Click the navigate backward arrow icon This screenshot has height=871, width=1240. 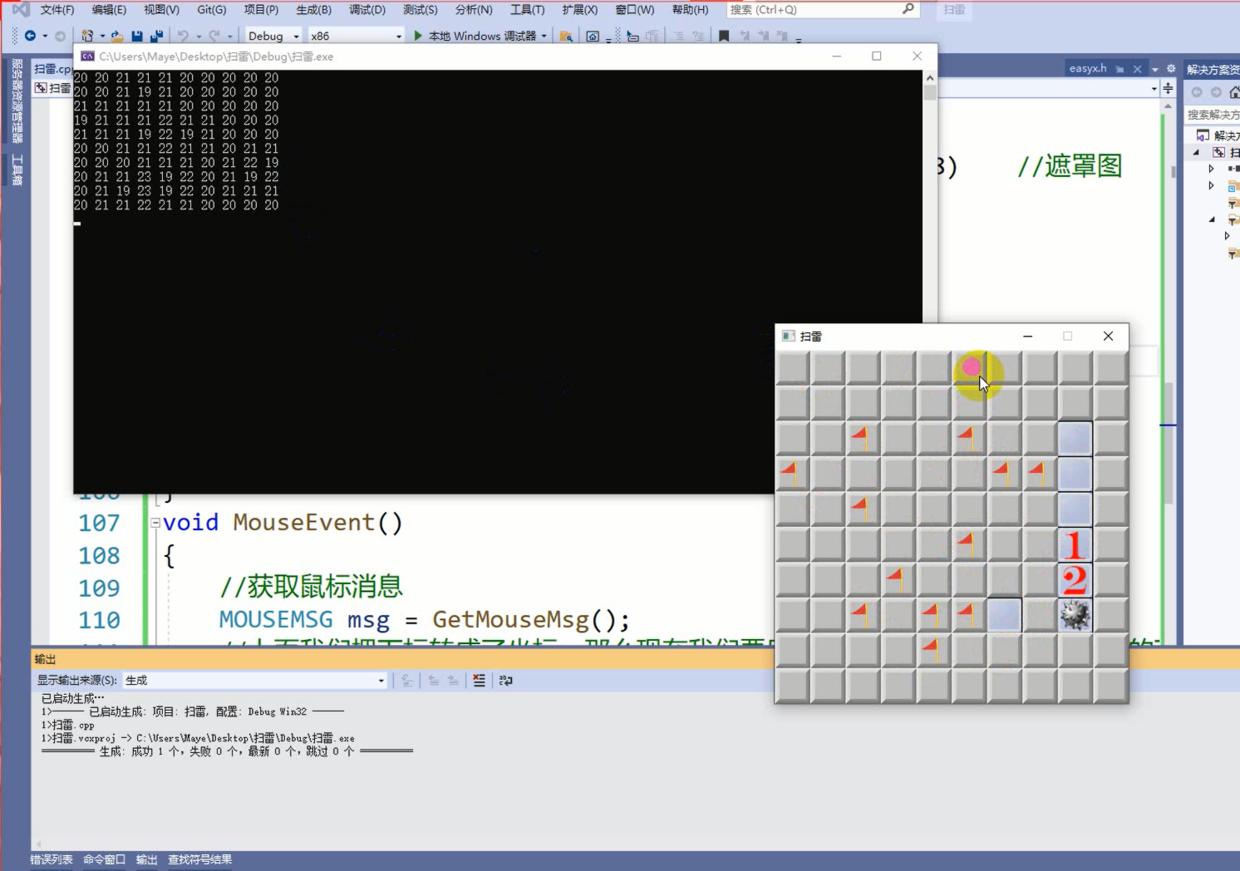point(30,35)
